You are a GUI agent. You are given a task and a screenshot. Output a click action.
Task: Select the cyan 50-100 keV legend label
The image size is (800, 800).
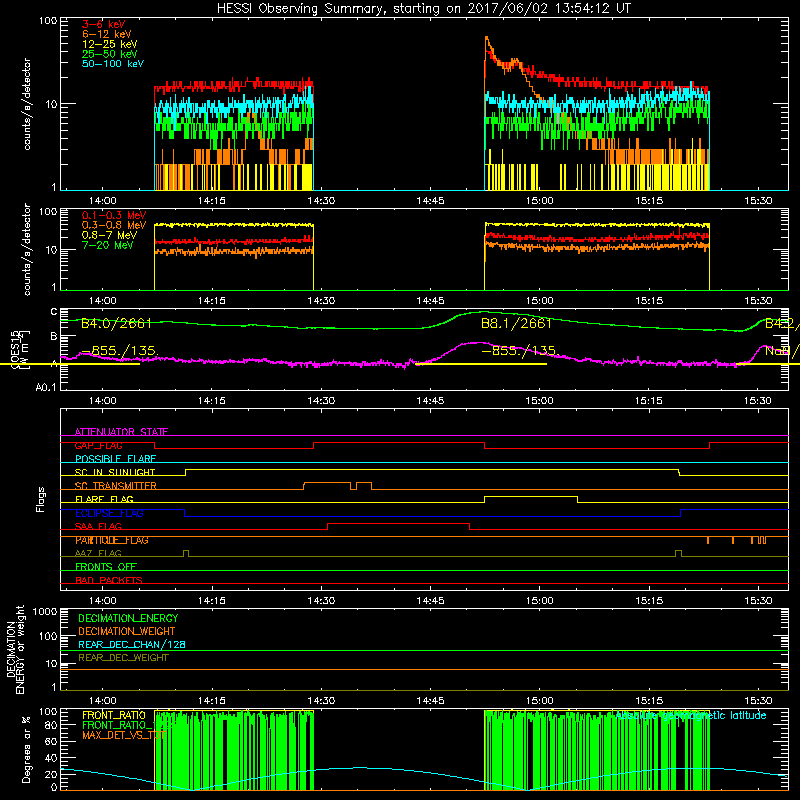coord(113,64)
